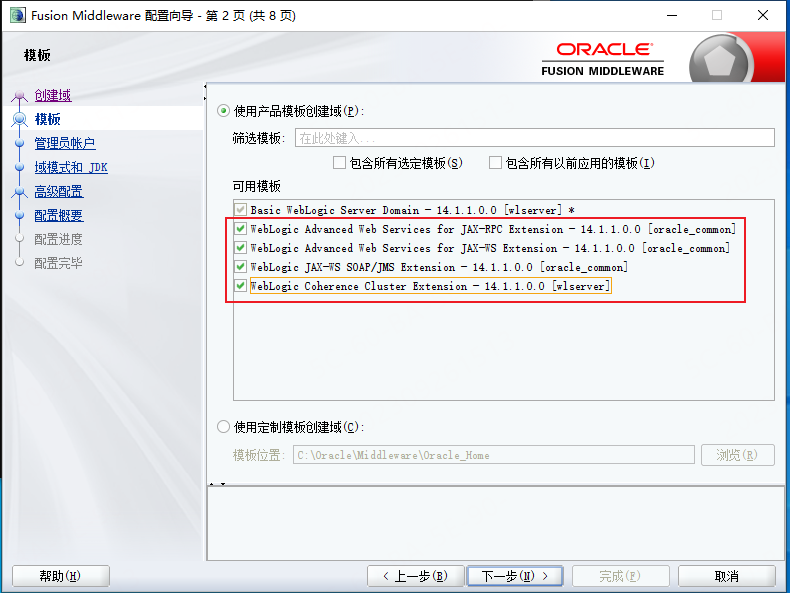Click the 配置进度 step label
The height and width of the screenshot is (593, 790).
58,239
